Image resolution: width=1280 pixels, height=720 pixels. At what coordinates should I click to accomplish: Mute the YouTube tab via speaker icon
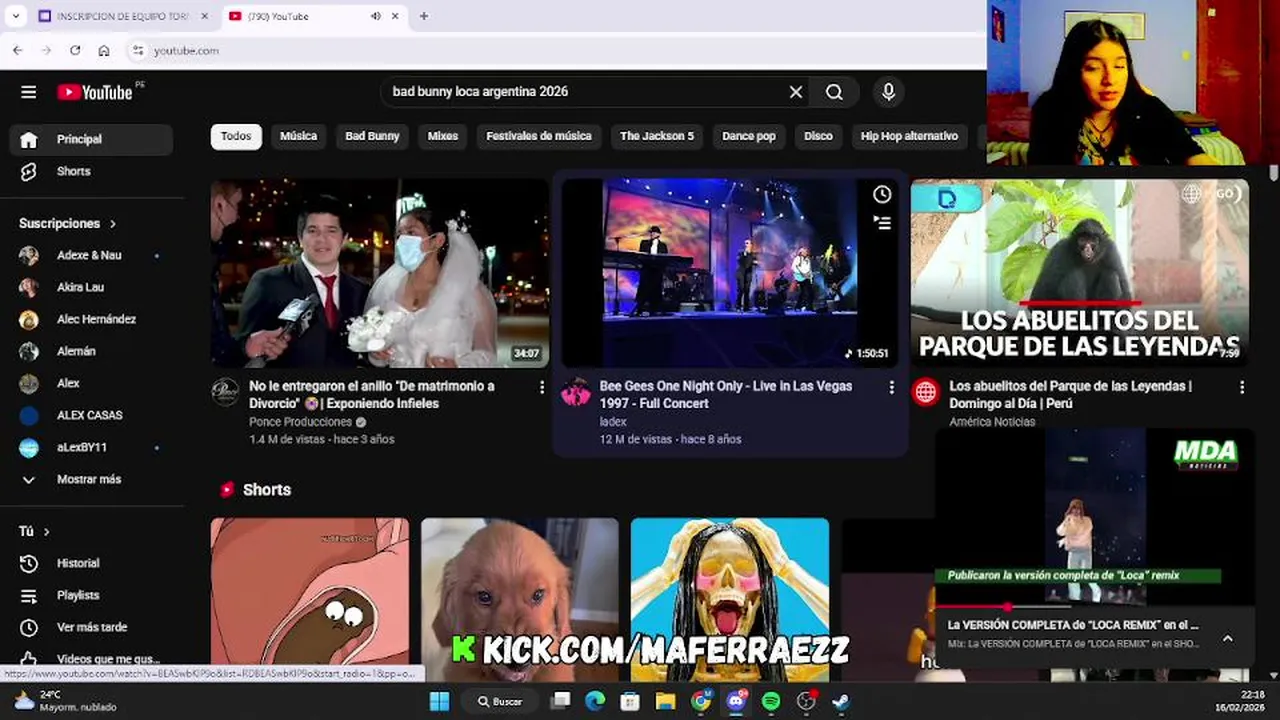point(376,16)
